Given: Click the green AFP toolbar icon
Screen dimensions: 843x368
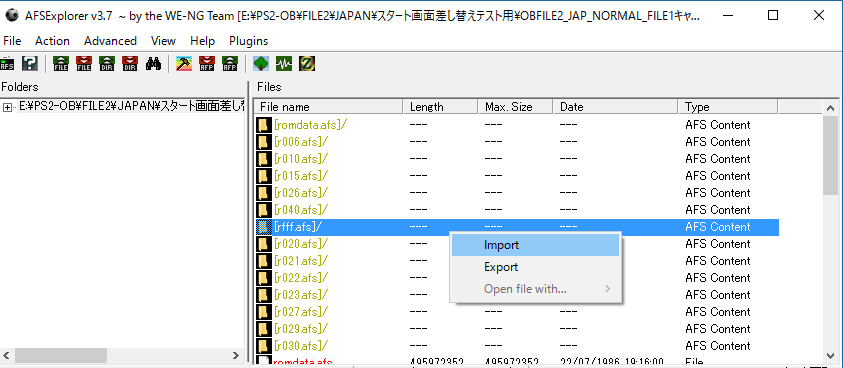Looking at the screenshot, I should tap(230, 64).
